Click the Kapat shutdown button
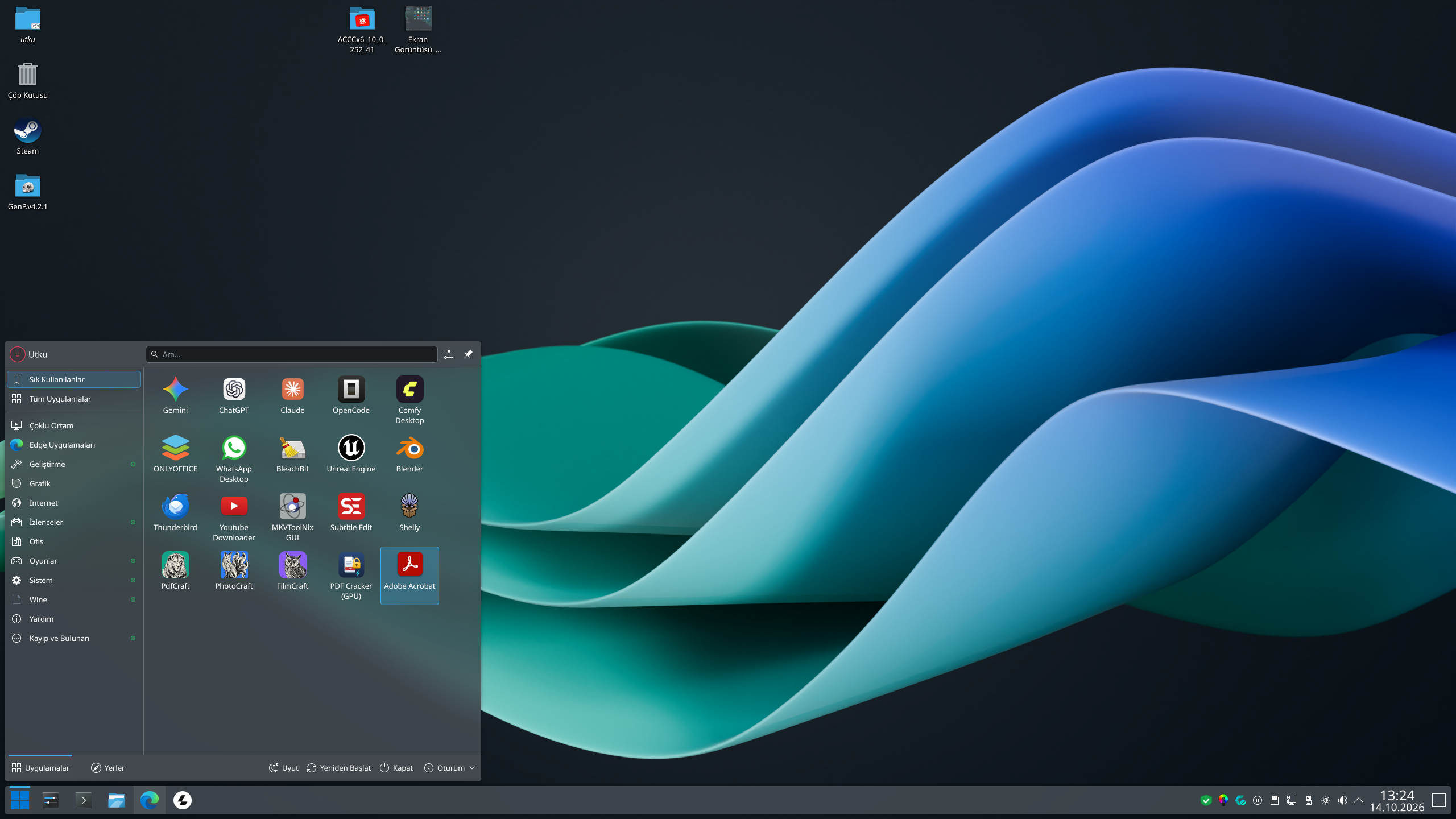The width and height of the screenshot is (1456, 819). [x=396, y=768]
